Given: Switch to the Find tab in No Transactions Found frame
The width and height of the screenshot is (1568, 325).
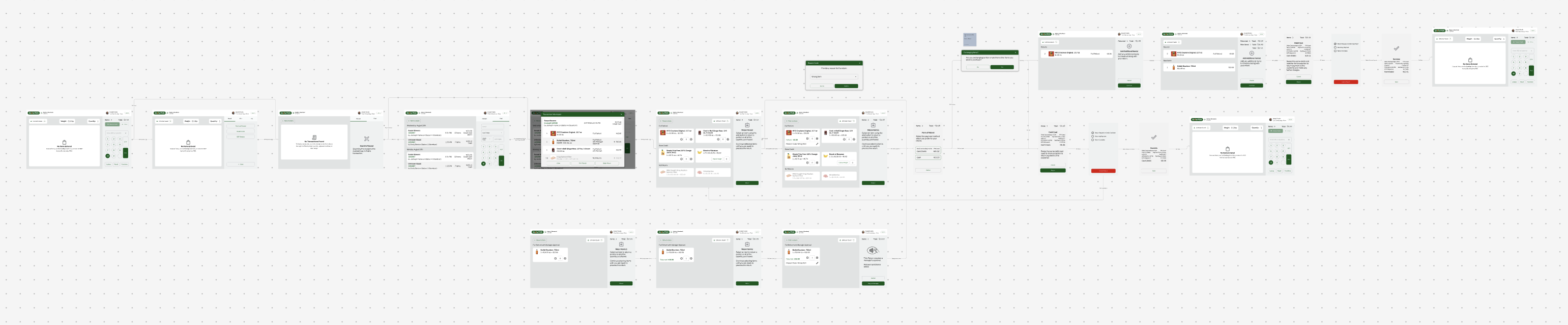Looking at the screenshot, I should pos(375,119).
